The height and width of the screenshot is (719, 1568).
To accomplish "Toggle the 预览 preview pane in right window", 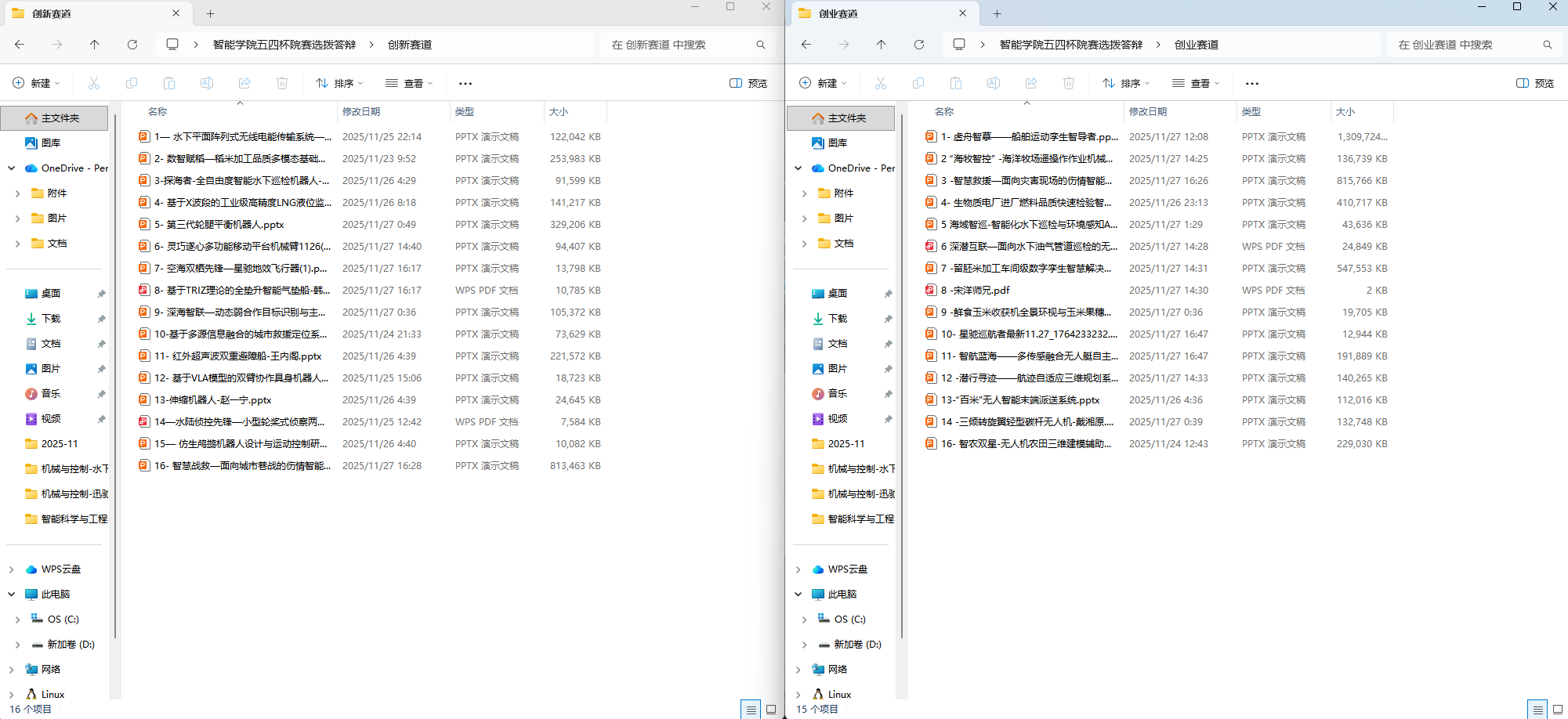I will (1535, 83).
